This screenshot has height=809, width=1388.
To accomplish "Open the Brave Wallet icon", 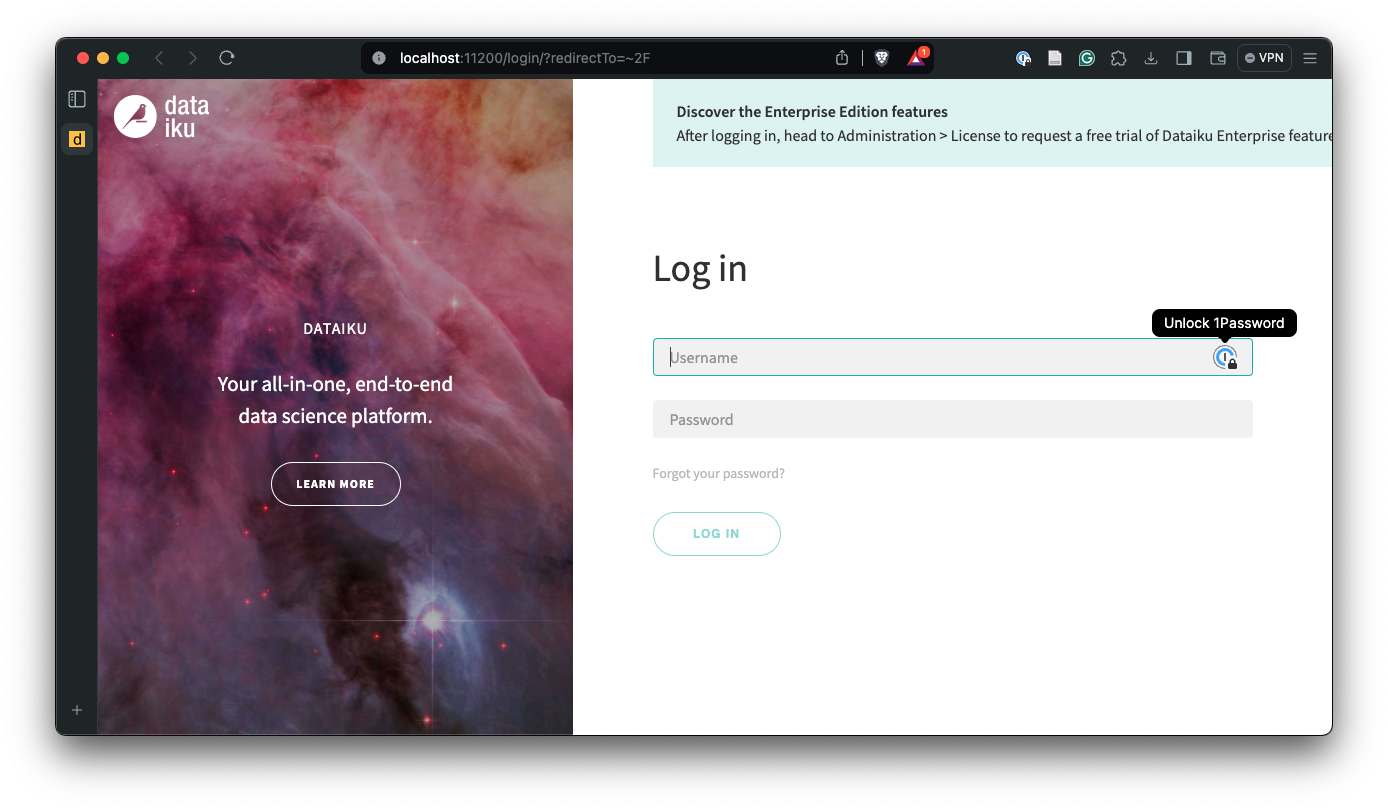I will [x=1217, y=58].
